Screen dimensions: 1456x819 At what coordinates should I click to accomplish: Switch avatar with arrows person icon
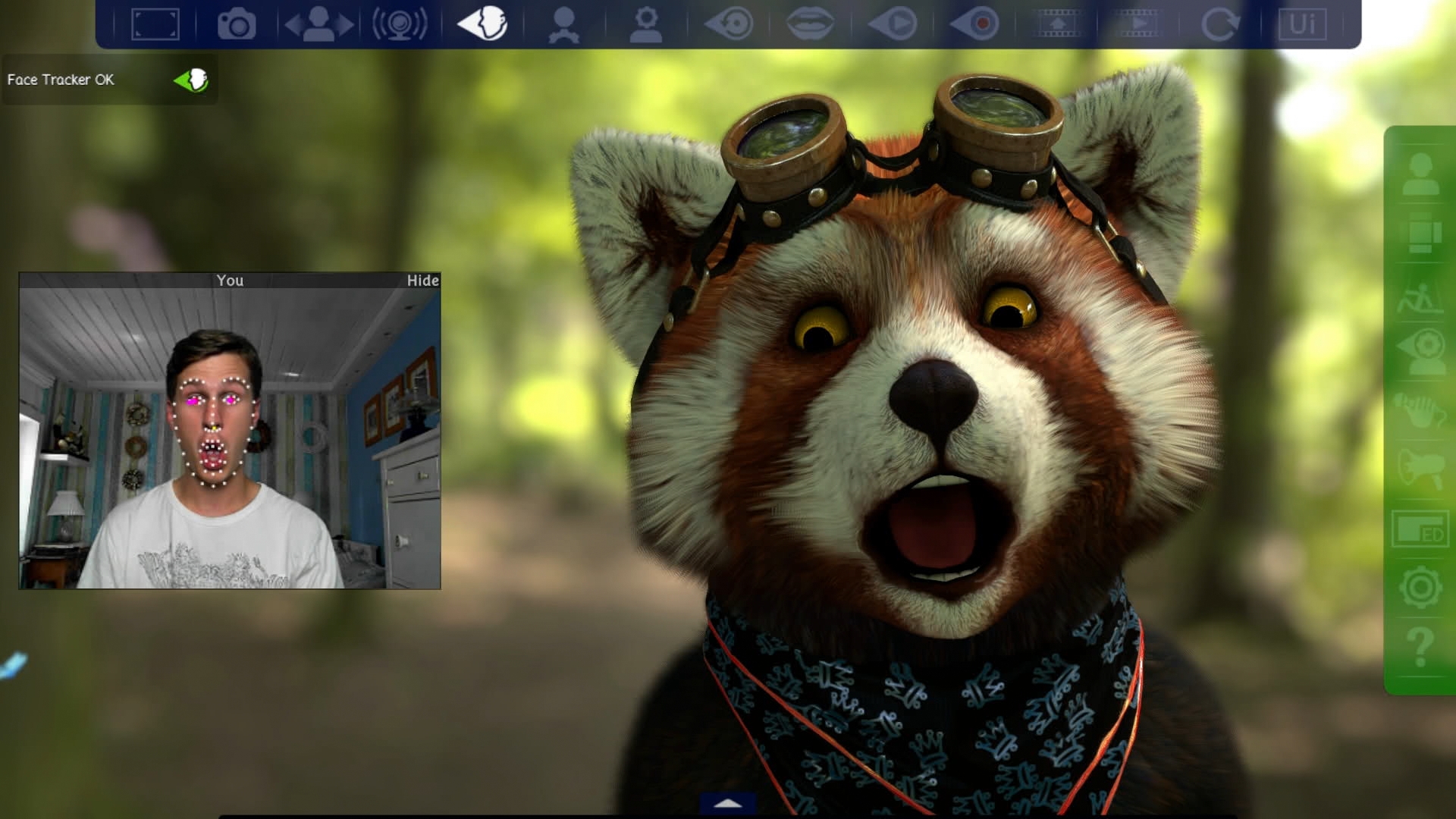pyautogui.click(x=318, y=24)
